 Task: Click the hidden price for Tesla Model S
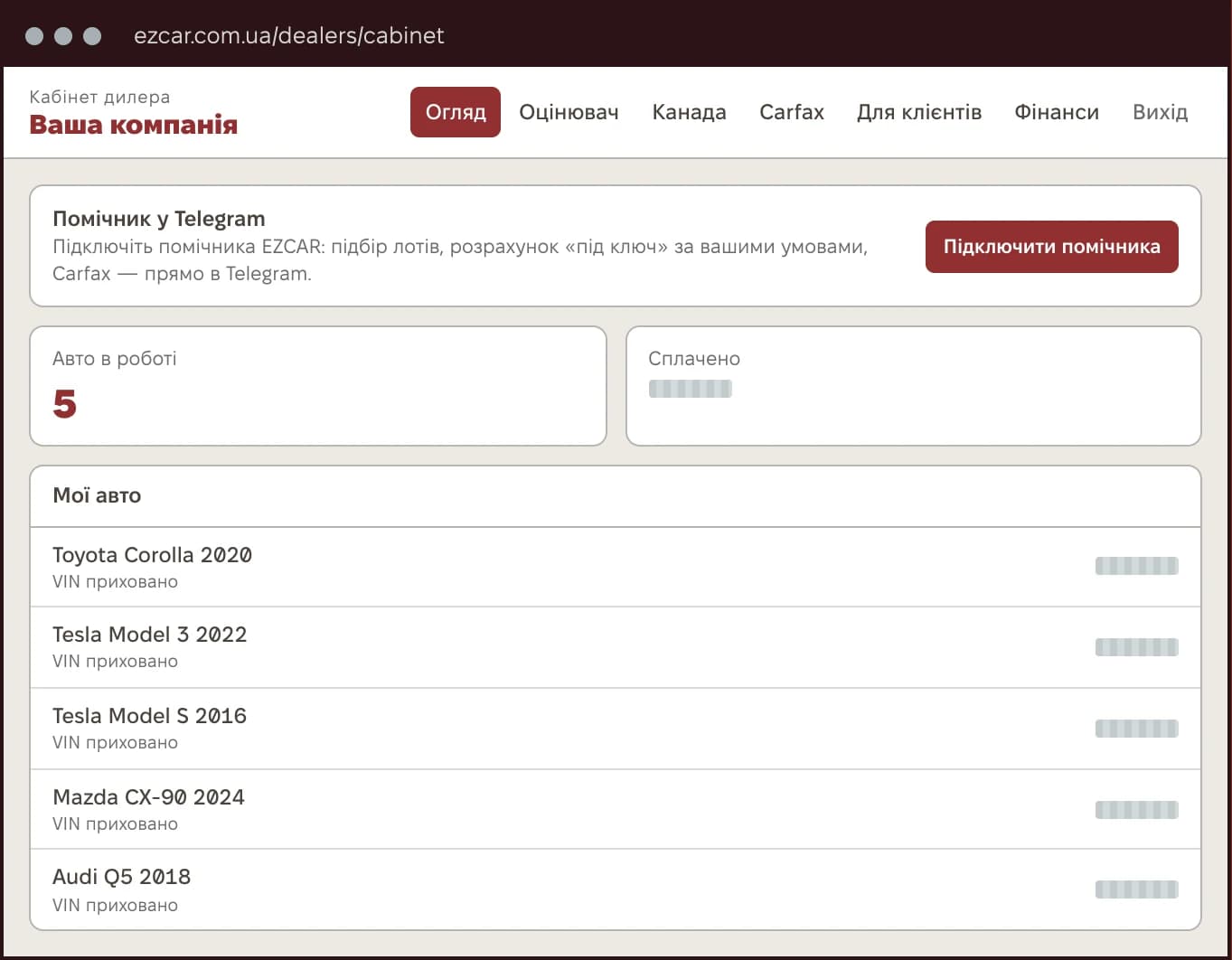point(1137,729)
